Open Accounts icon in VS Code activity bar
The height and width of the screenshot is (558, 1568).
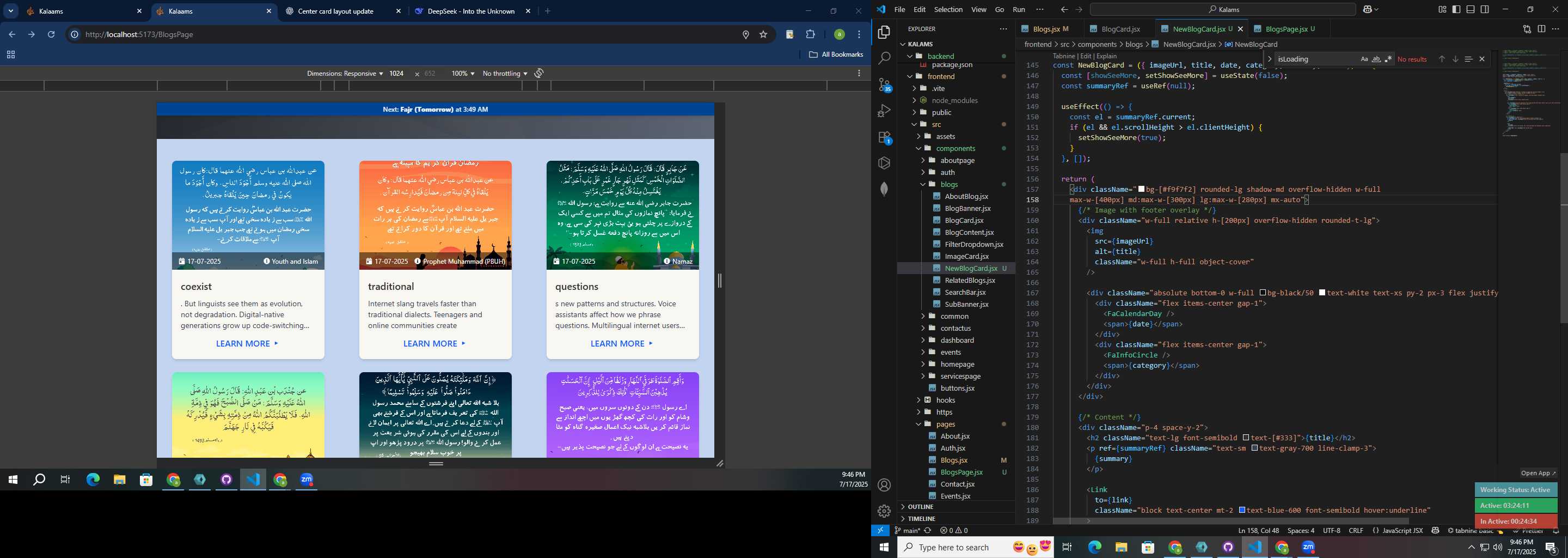[884, 485]
